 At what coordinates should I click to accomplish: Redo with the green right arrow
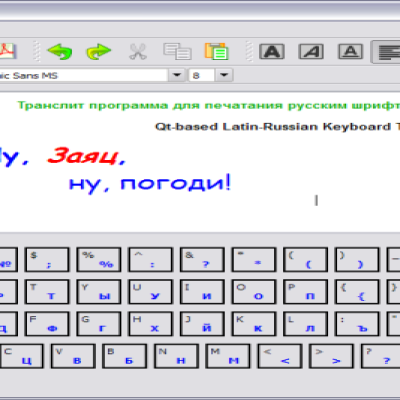tap(99, 52)
